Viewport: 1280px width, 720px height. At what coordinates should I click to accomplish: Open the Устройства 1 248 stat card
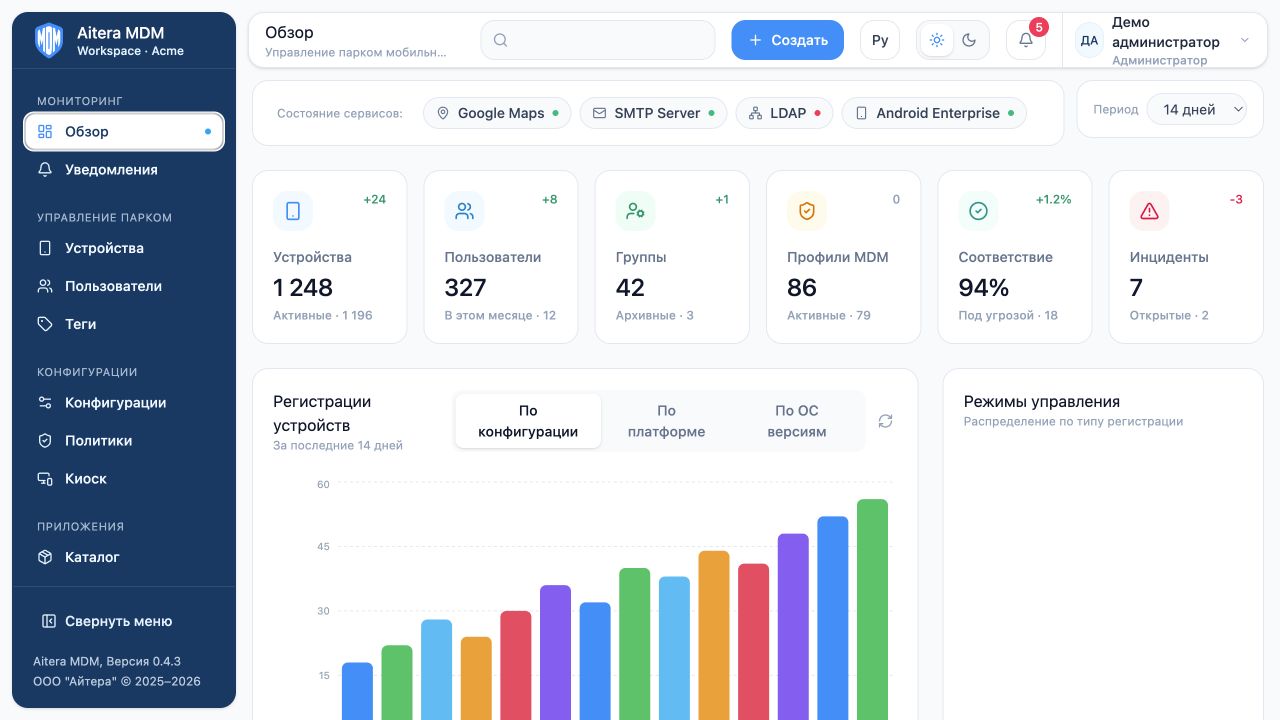pyautogui.click(x=330, y=257)
